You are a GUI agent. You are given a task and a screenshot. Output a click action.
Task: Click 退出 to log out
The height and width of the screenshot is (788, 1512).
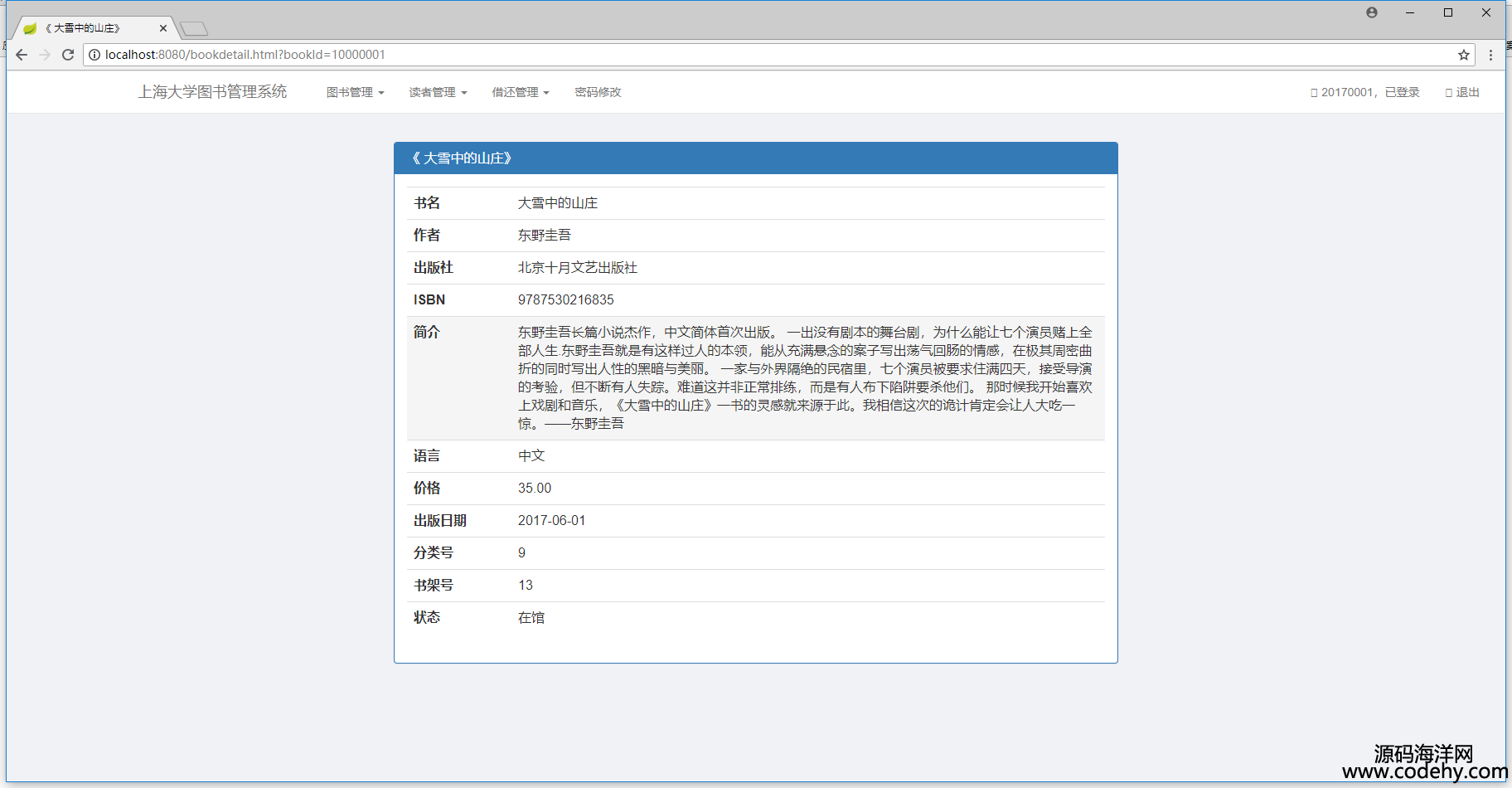[1463, 92]
